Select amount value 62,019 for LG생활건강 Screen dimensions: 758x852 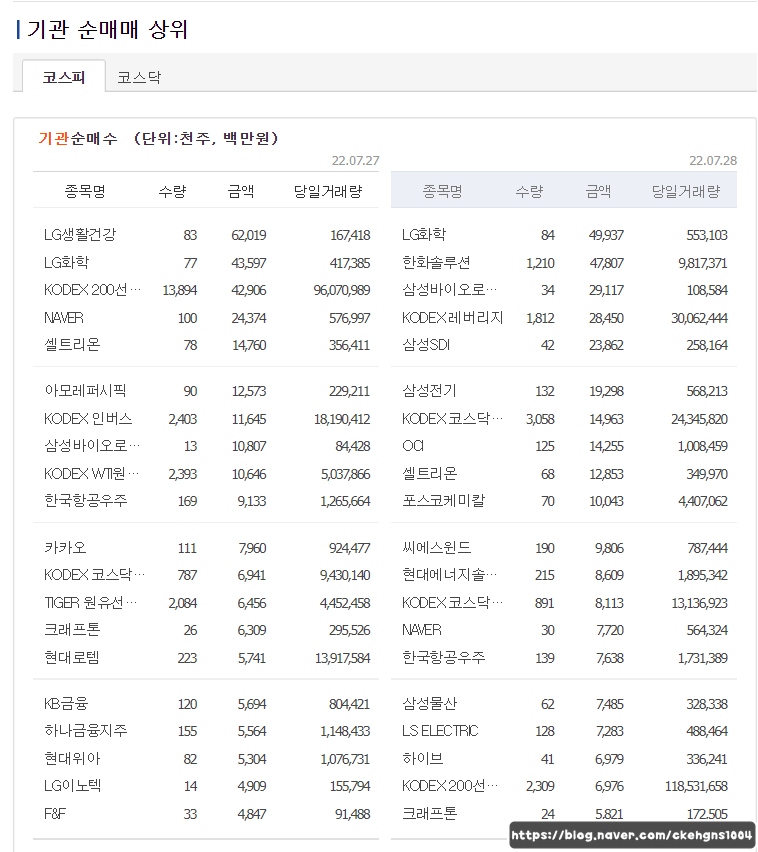coord(249,235)
